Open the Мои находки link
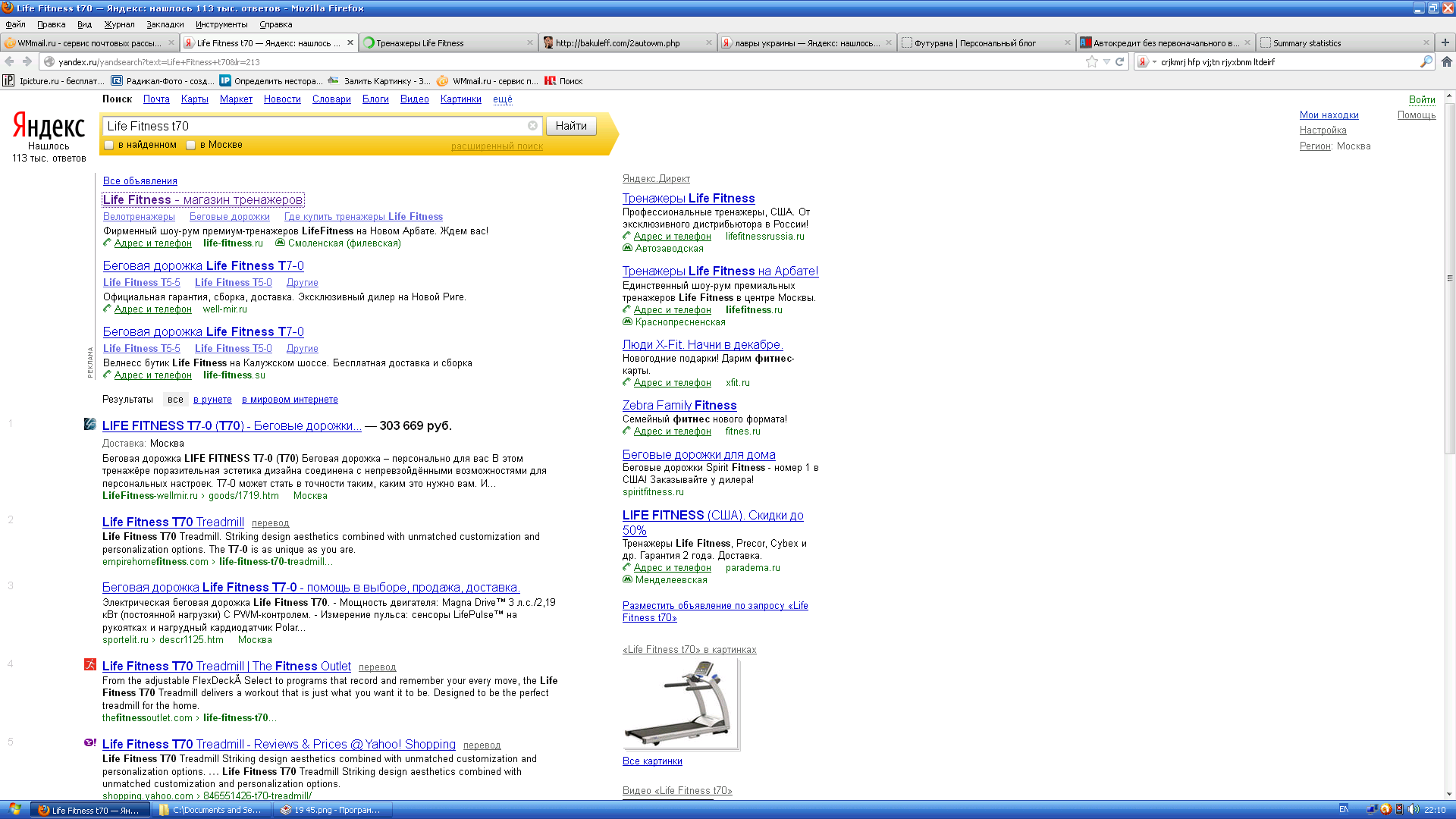This screenshot has width=1456, height=819. [1329, 115]
